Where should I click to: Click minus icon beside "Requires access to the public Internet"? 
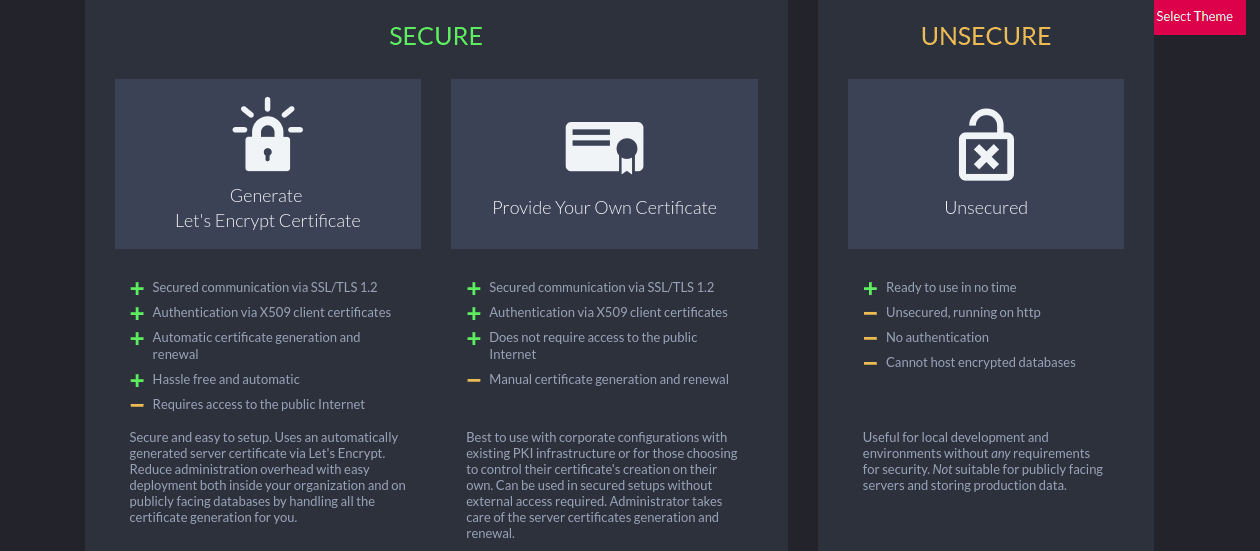137,405
